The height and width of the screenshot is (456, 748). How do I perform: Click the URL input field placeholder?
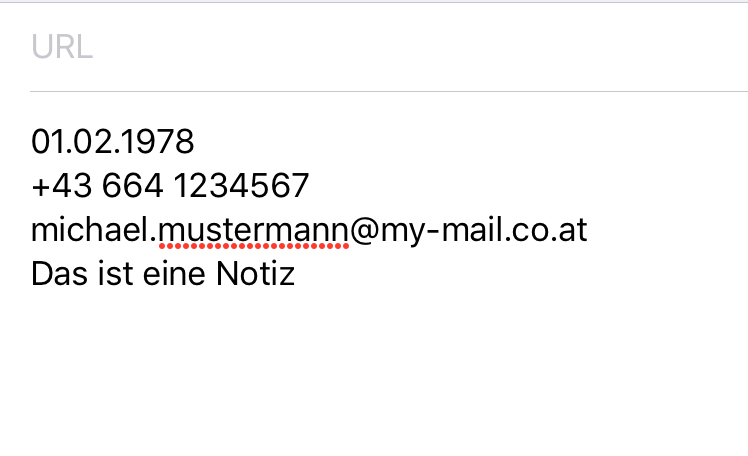tap(62, 47)
